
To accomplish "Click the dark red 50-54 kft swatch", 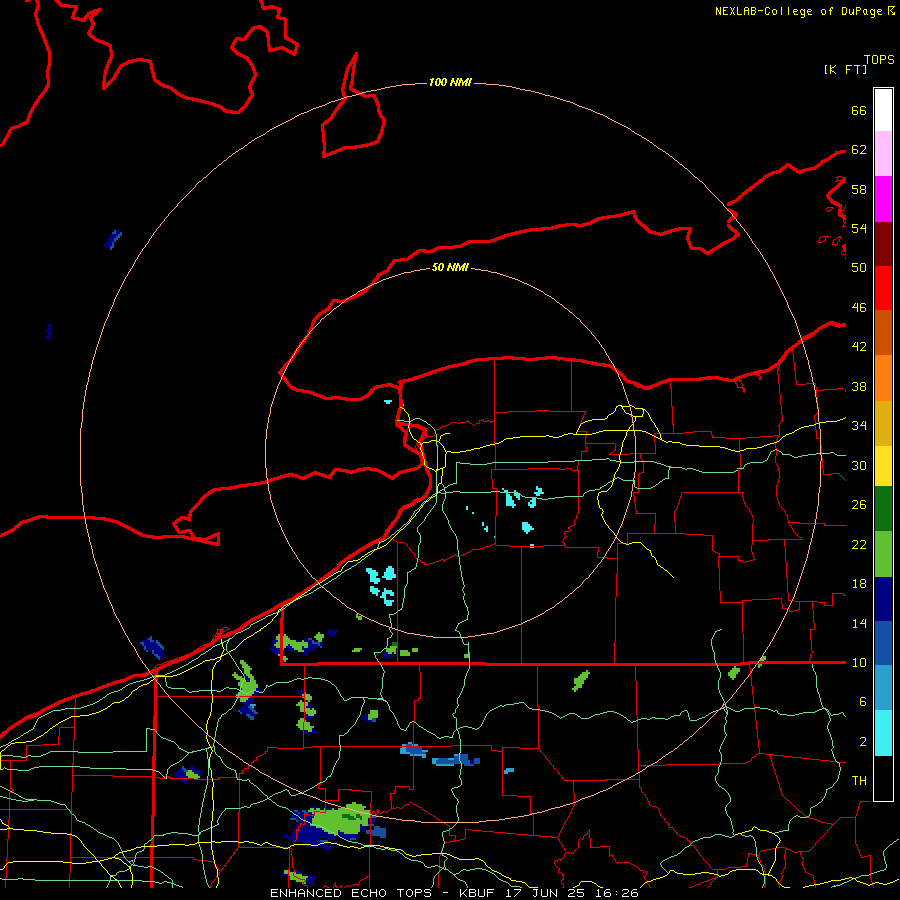I will click(883, 244).
